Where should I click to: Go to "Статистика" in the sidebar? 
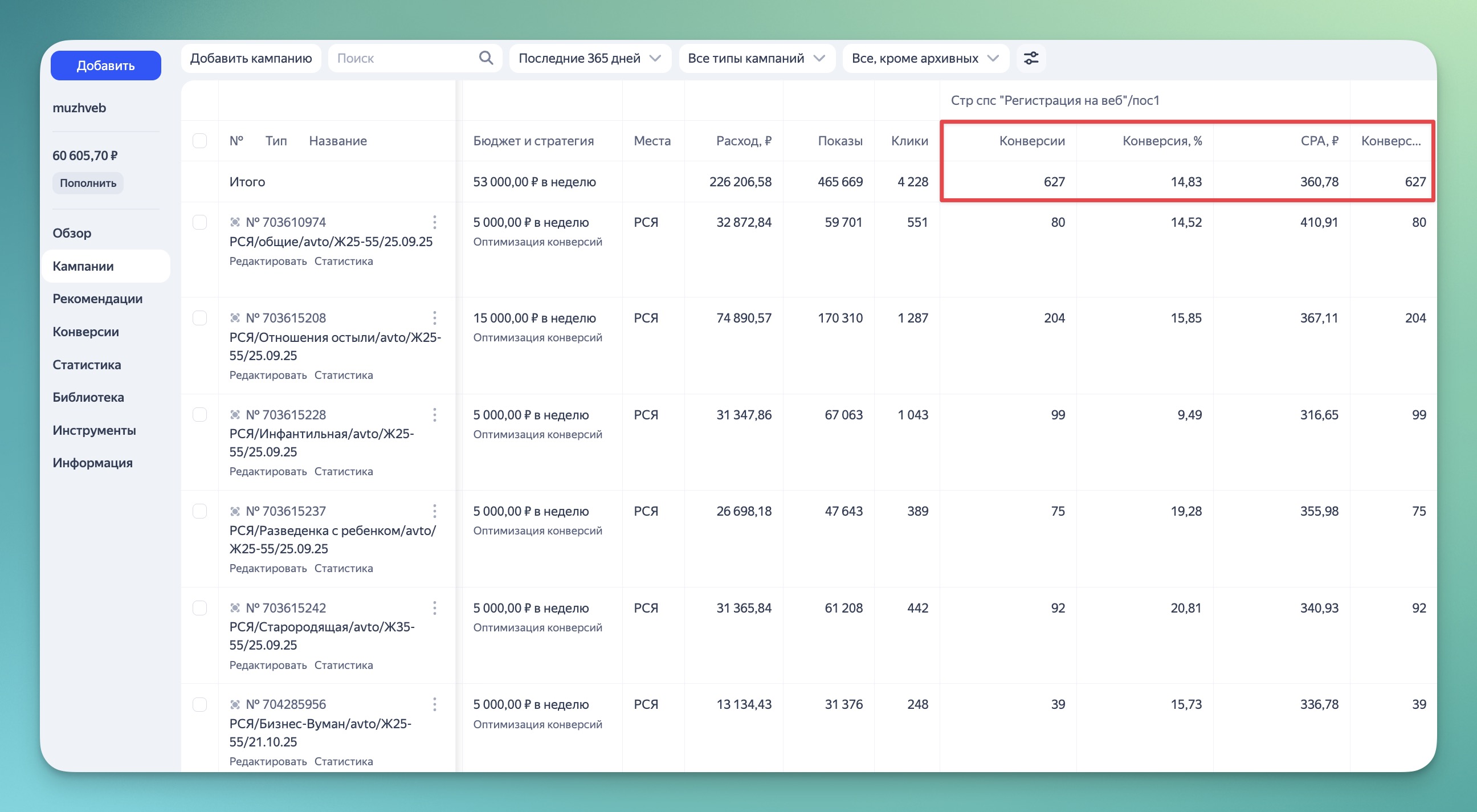[87, 365]
